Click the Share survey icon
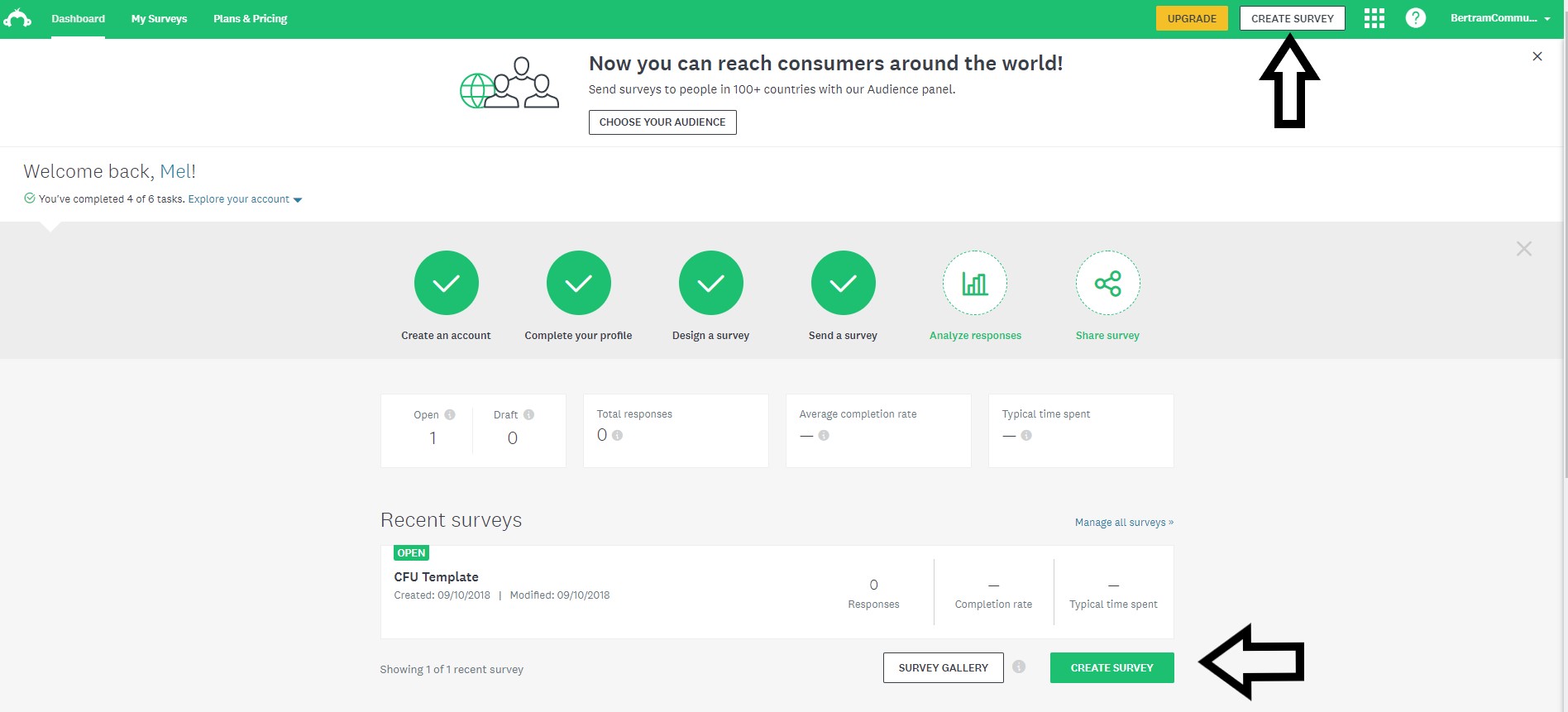The image size is (1568, 712). point(1107,284)
